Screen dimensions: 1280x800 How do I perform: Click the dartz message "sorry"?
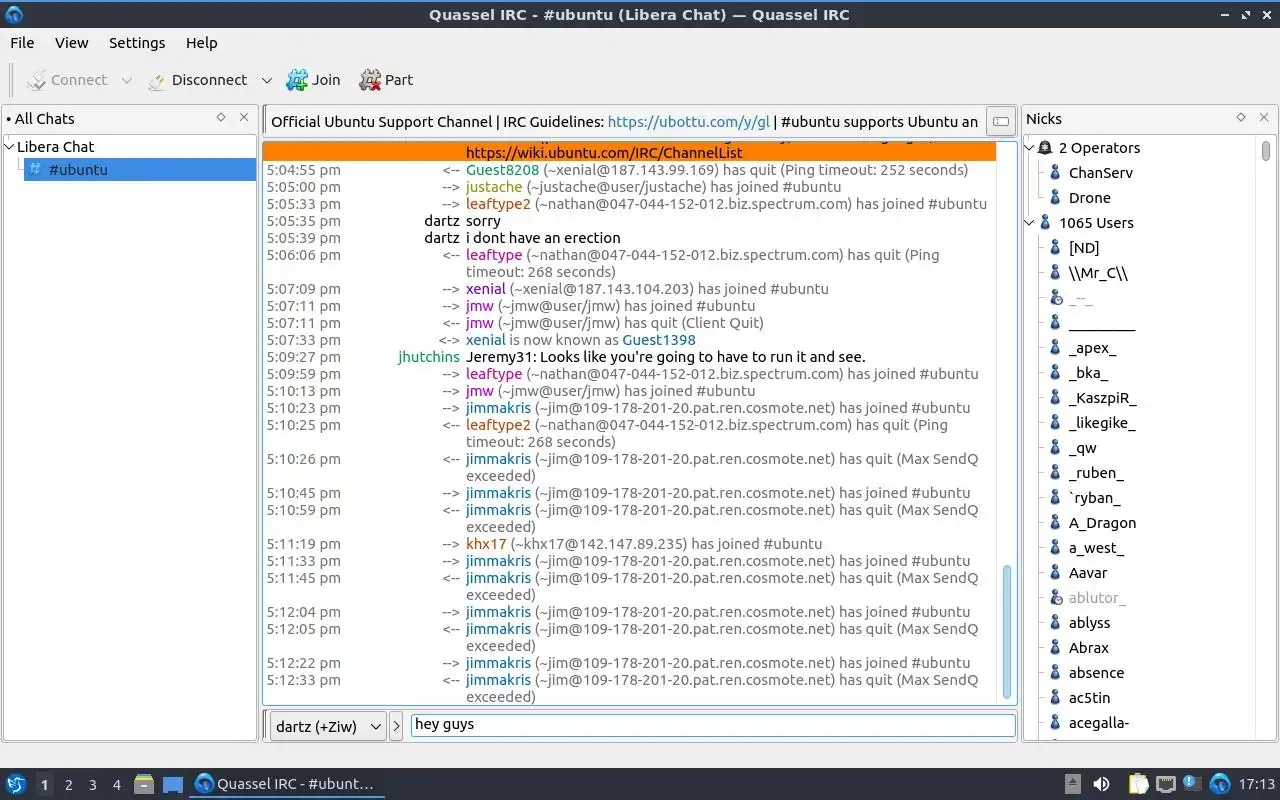[483, 221]
